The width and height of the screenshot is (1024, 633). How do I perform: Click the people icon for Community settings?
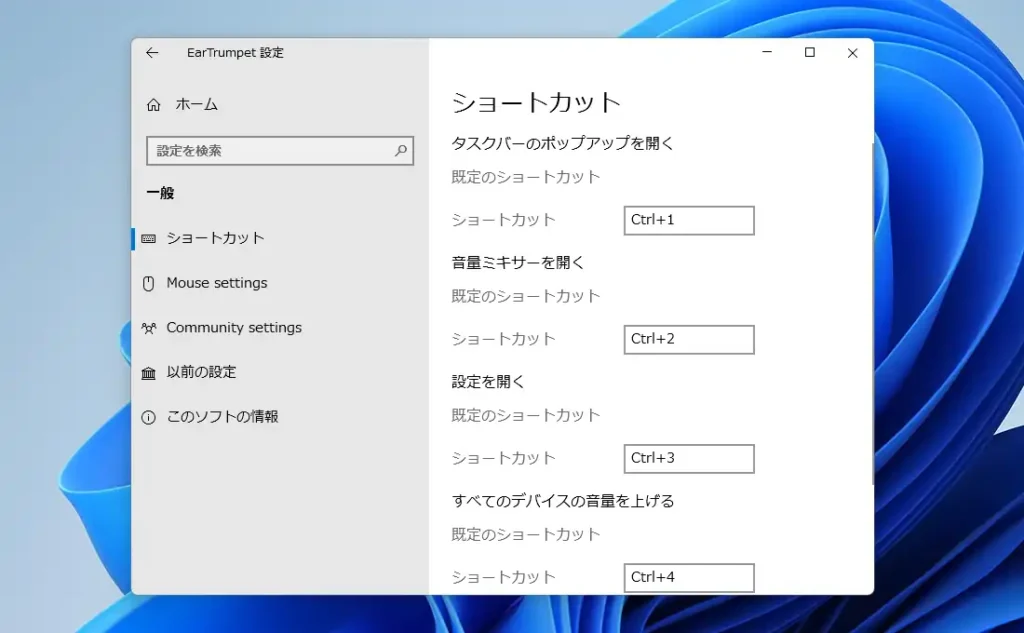pos(152,327)
